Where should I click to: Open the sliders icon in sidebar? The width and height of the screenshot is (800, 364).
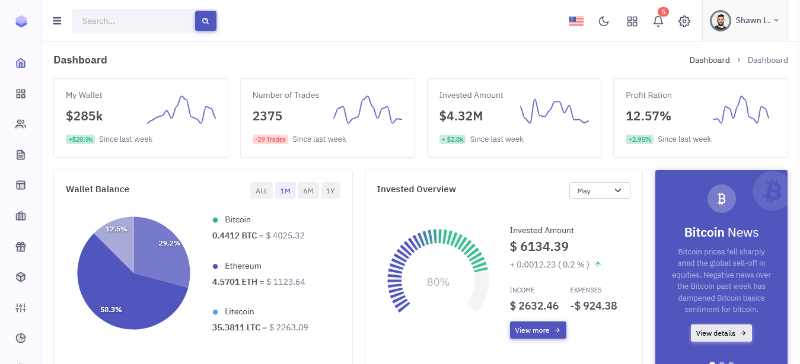pos(21,307)
